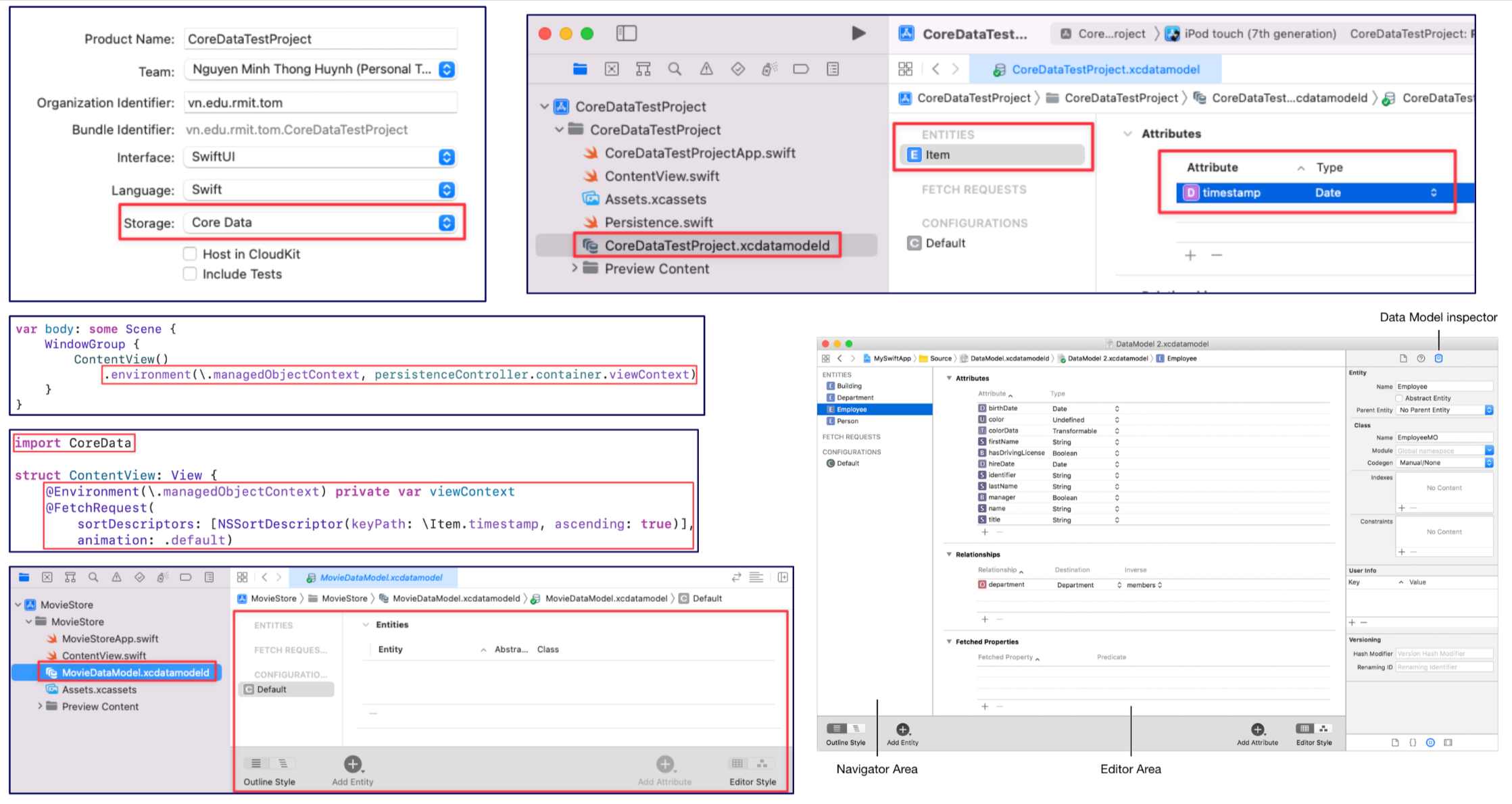Click the Organization Identifier input field
This screenshot has height=804, width=1512.
click(320, 102)
